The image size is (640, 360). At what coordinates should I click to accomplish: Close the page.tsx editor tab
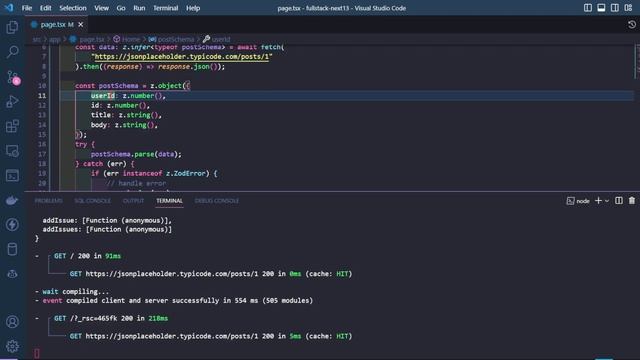pos(81,24)
